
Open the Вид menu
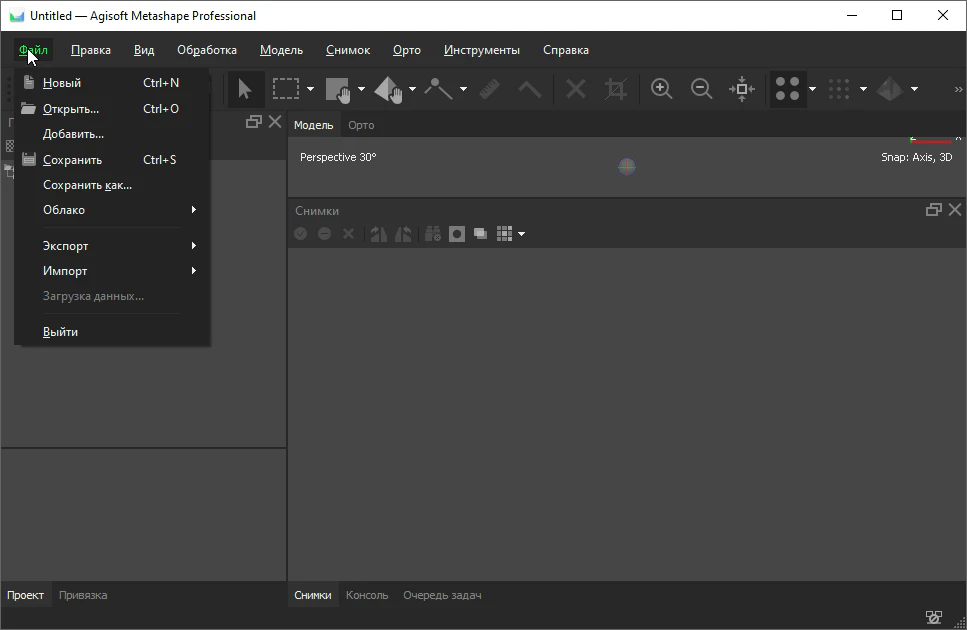[x=144, y=50]
